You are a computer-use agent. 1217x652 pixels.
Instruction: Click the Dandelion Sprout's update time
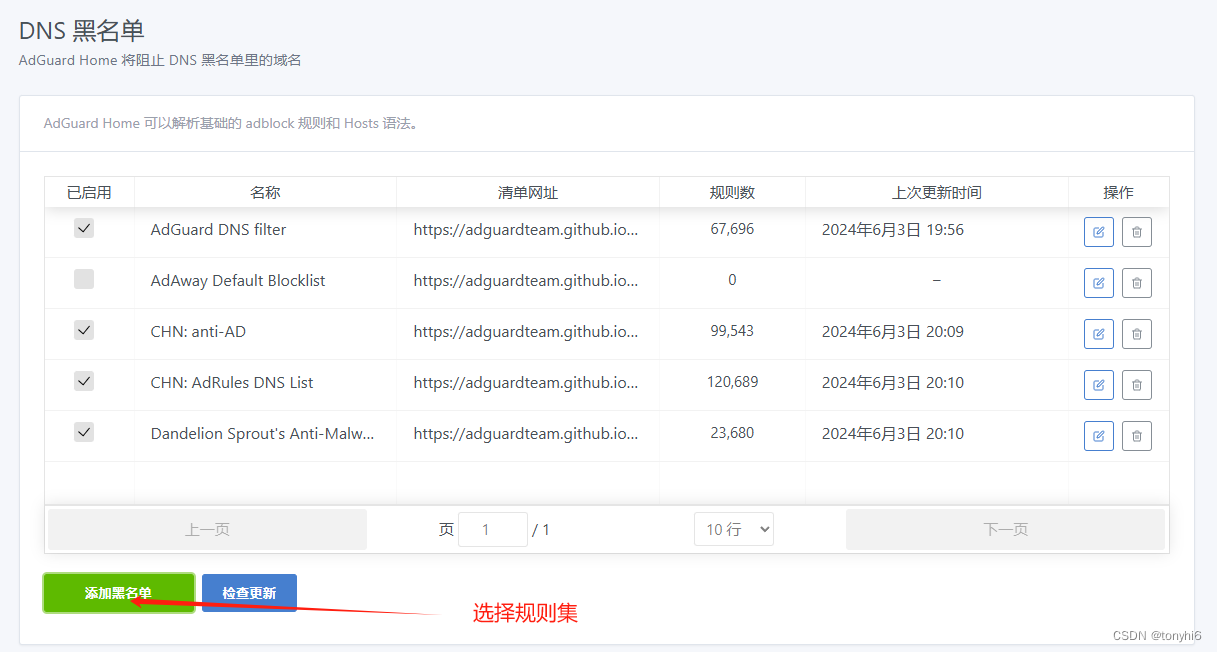pyautogui.click(x=893, y=433)
